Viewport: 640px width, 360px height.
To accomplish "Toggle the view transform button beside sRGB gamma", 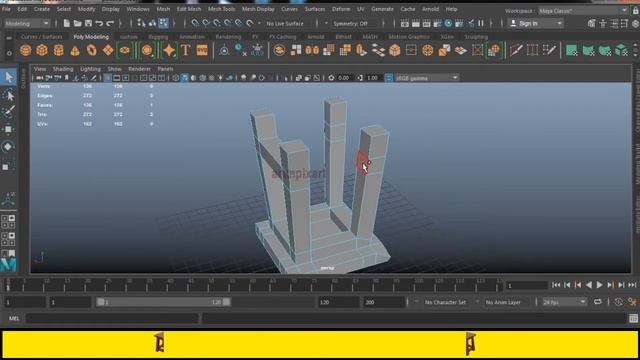I will [x=389, y=78].
